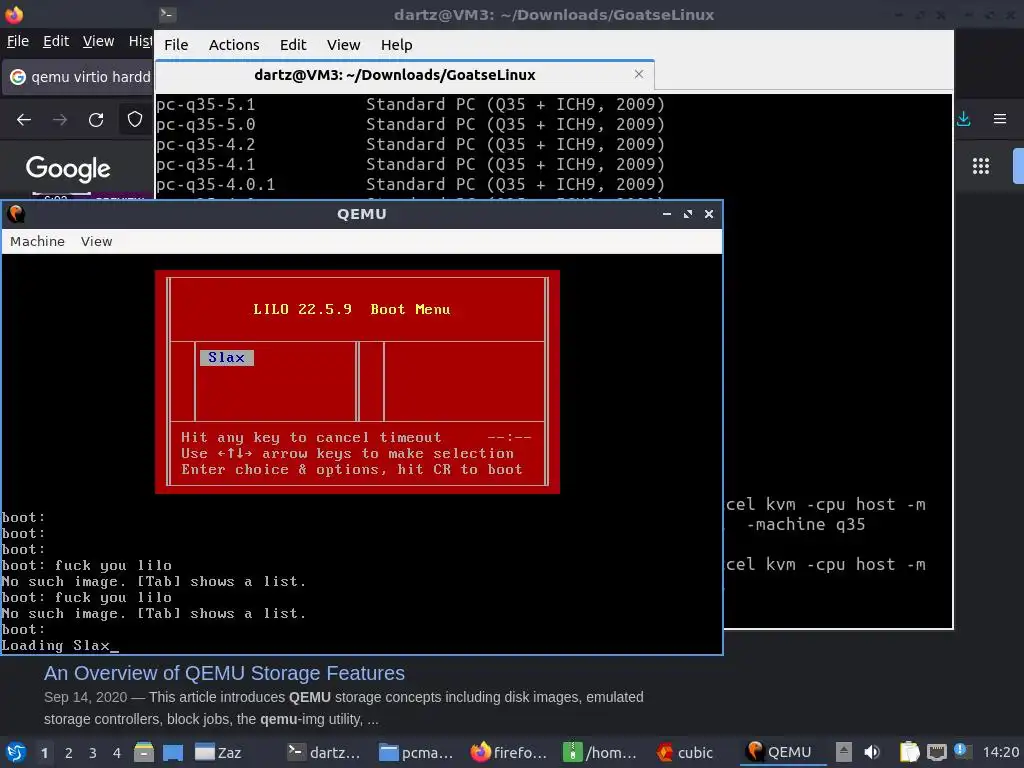The height and width of the screenshot is (768, 1024).
Task: Open the terminal's Edit menu
Action: pos(293,45)
